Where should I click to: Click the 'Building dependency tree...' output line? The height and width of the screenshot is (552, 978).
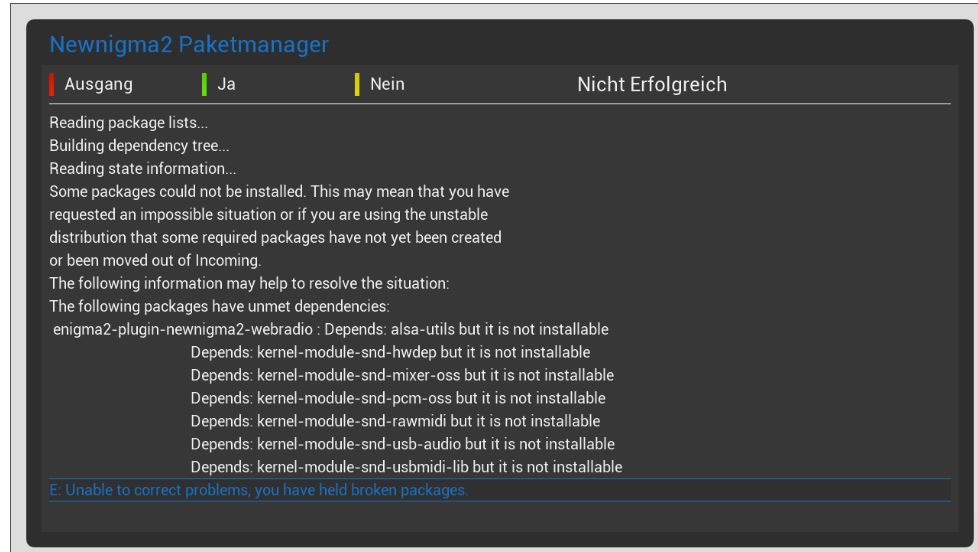(x=140, y=146)
